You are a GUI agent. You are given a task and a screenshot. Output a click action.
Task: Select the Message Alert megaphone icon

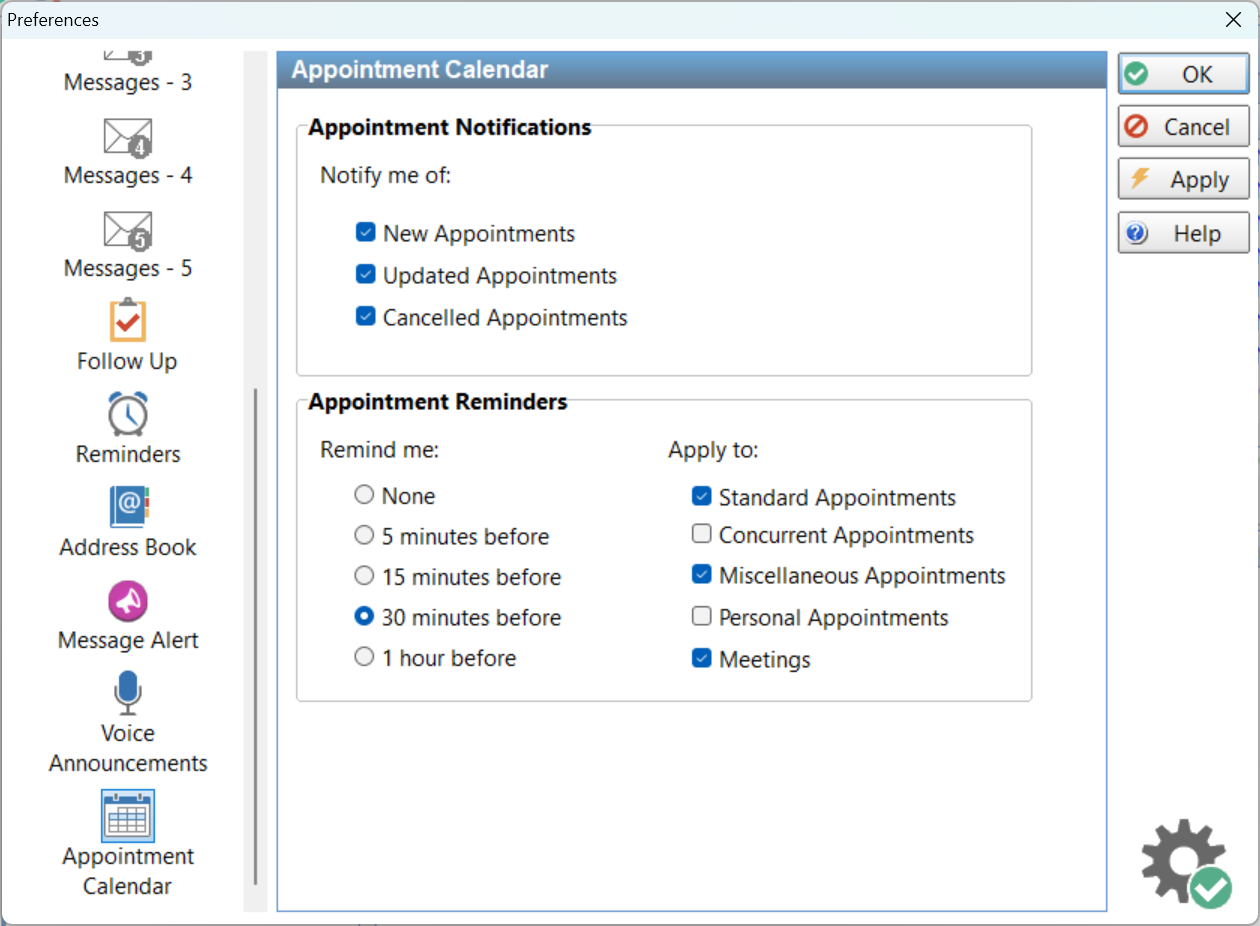tap(128, 601)
